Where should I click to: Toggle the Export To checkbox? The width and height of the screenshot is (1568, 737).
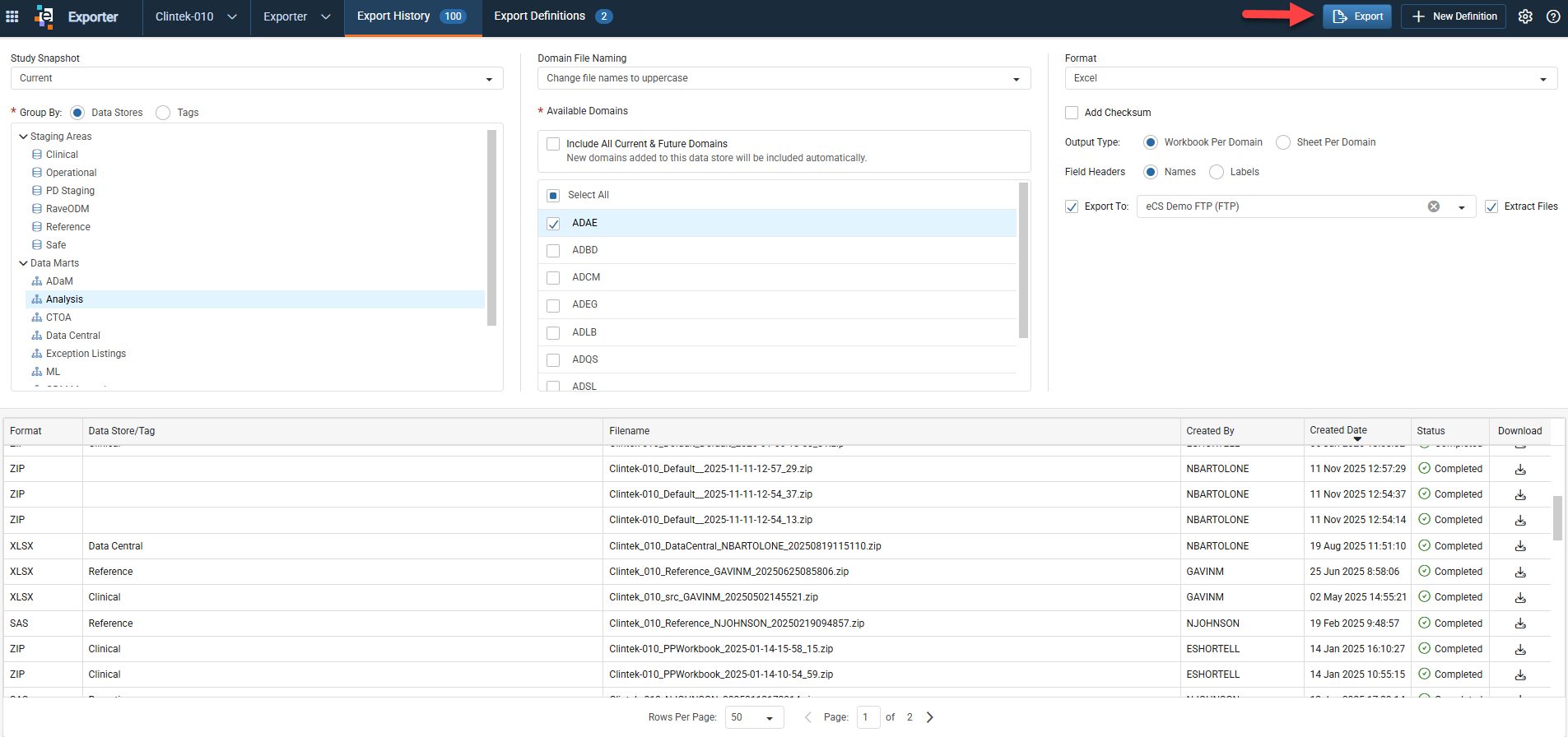coord(1072,206)
